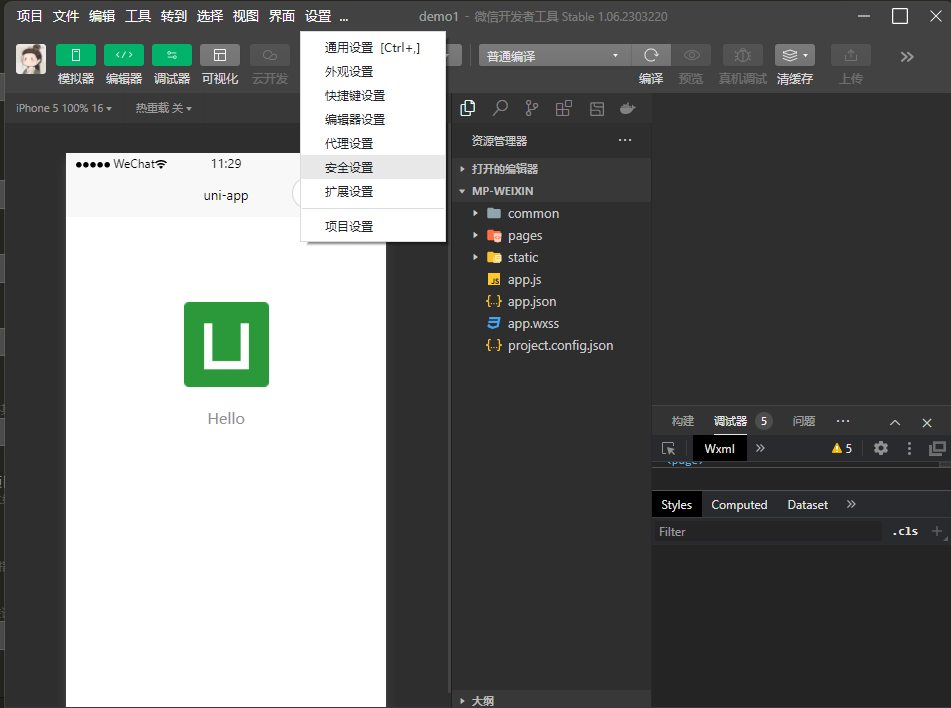Select 外观设置 menu entry
The height and width of the screenshot is (708, 951).
pos(373,72)
